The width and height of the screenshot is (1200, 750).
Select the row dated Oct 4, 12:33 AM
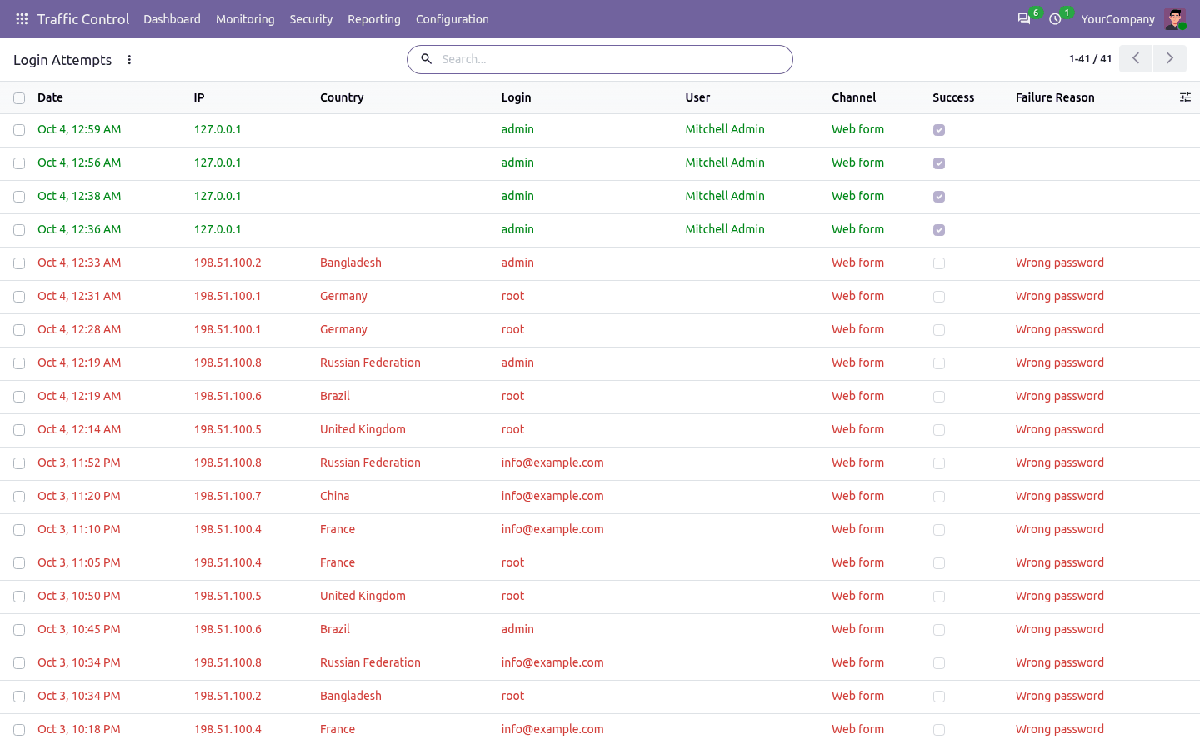click(x=19, y=263)
